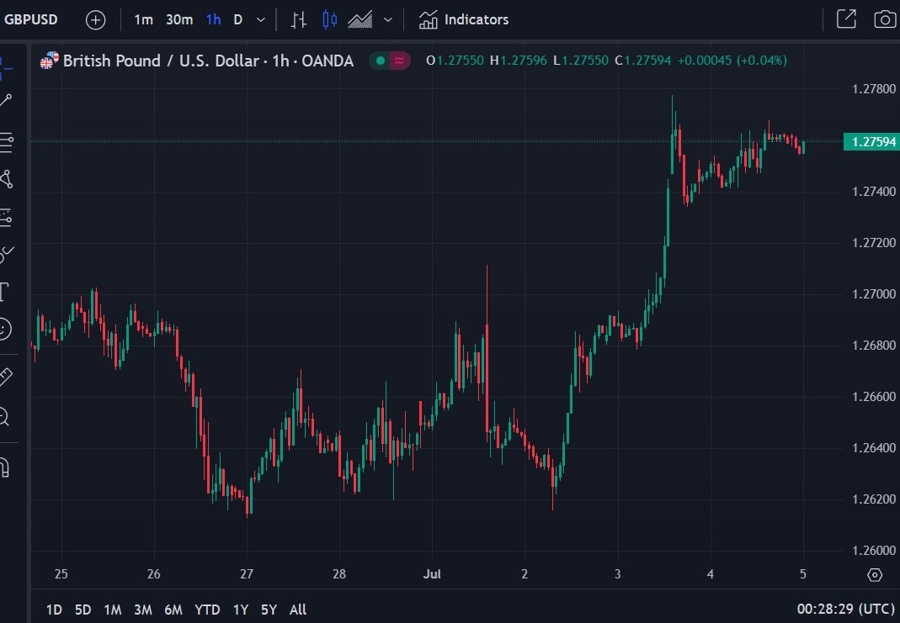
Task: Toggle magnet mode in the sidebar
Action: pos(8,465)
